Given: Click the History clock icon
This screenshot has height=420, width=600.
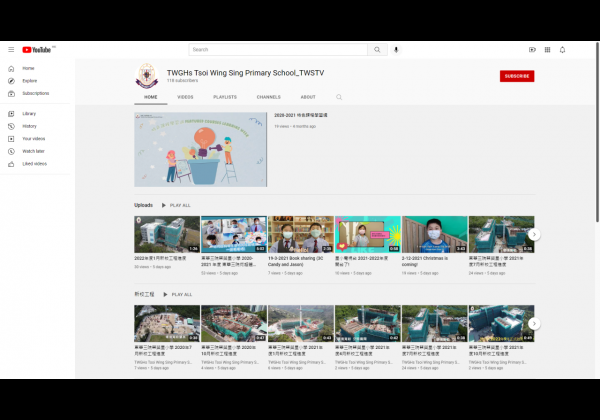Looking at the screenshot, I should pos(11,126).
